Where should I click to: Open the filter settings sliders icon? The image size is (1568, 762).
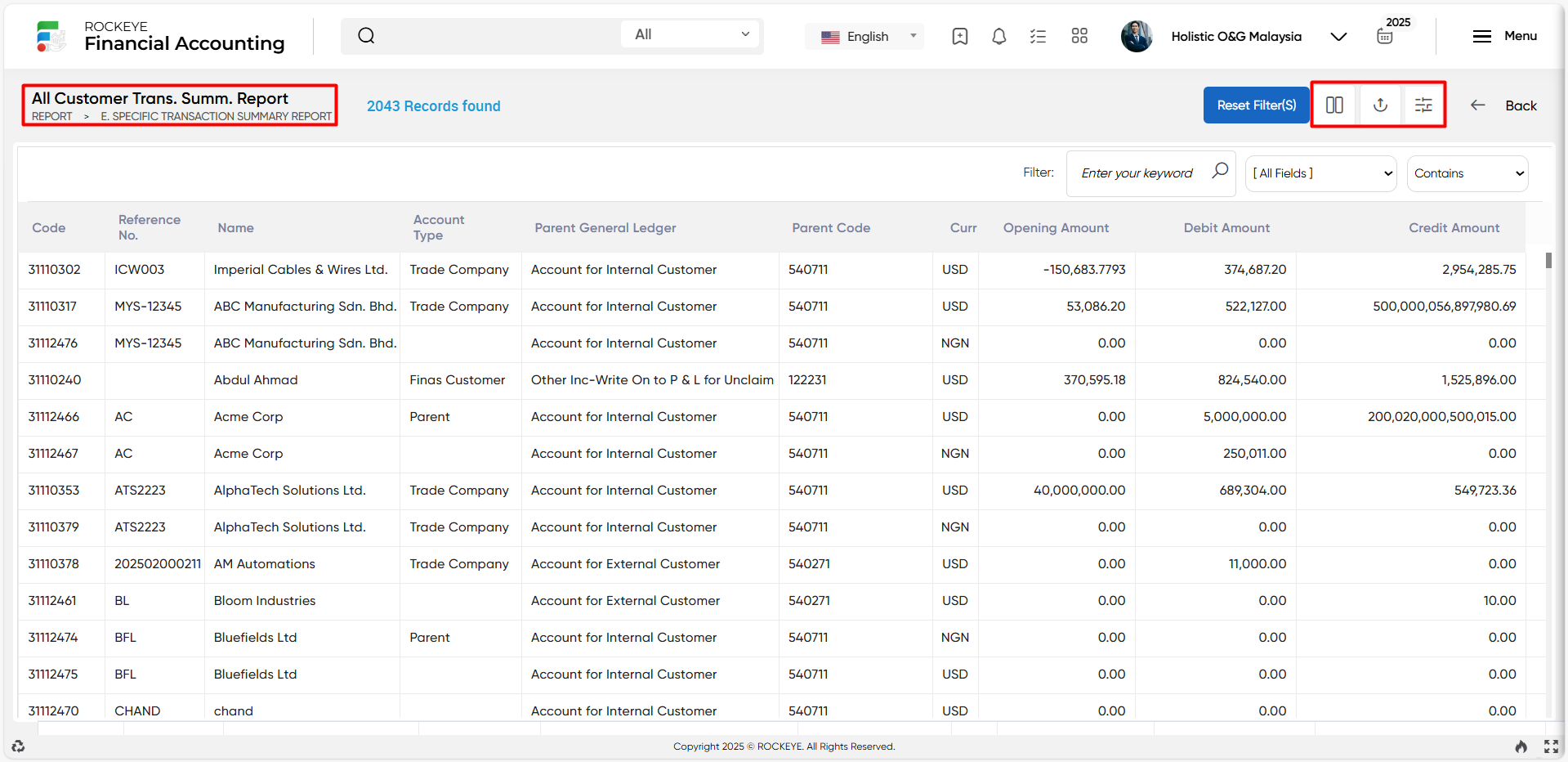click(x=1423, y=105)
